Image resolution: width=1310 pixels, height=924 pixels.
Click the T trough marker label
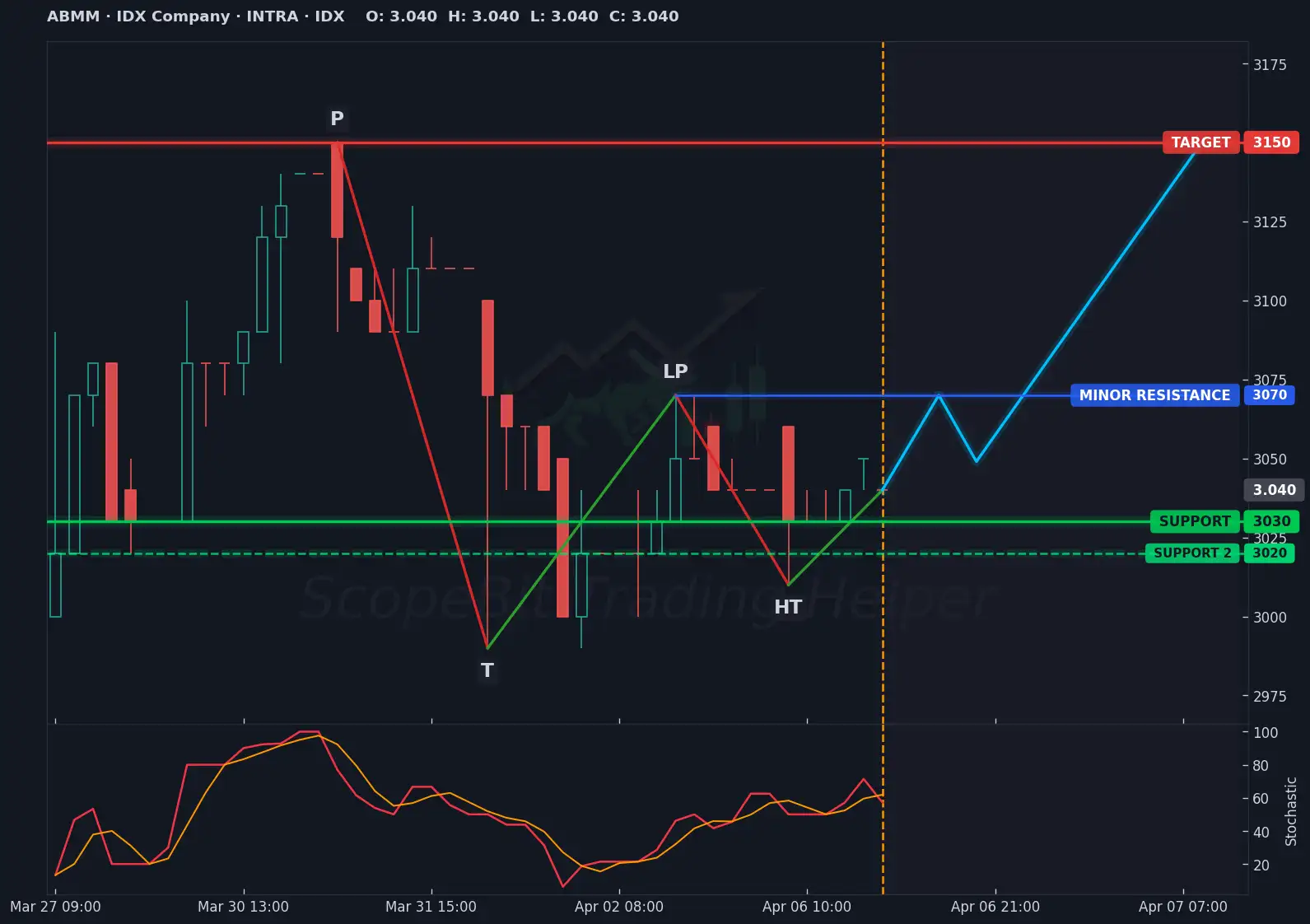pos(487,670)
